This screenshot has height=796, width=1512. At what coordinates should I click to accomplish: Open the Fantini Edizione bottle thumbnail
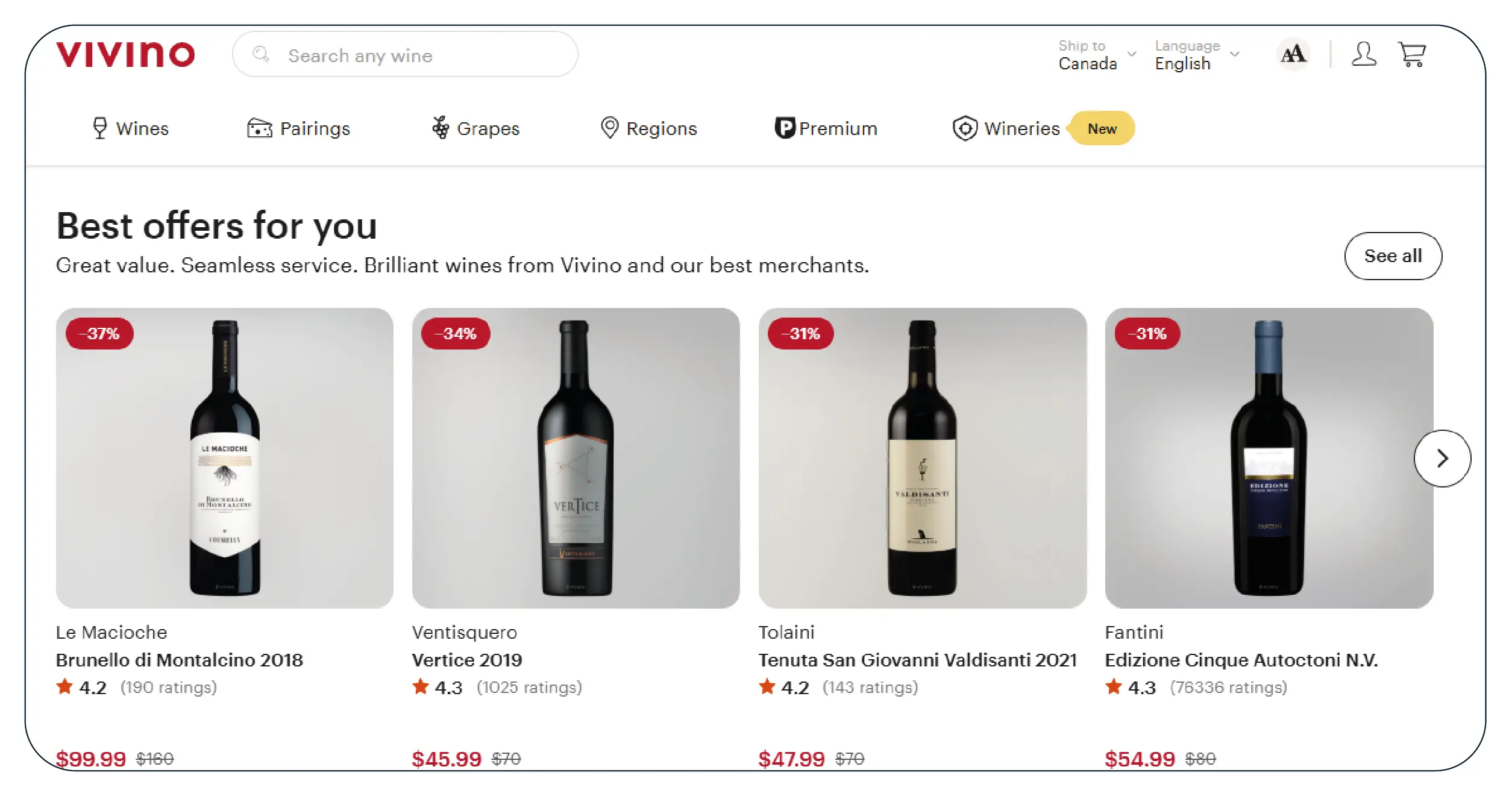point(1269,458)
